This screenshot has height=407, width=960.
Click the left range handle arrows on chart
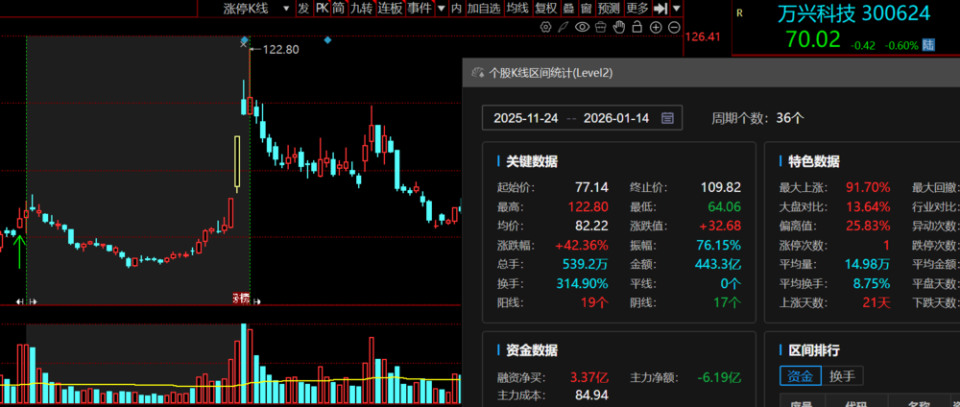click(x=26, y=301)
